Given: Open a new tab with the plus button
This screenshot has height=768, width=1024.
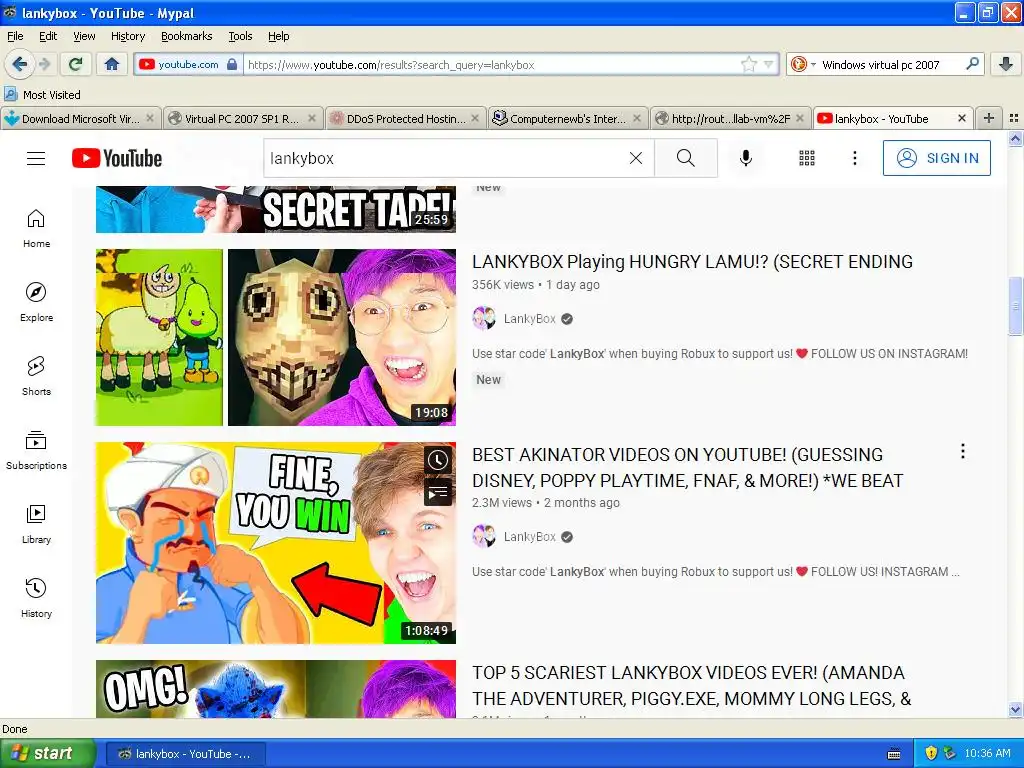Looking at the screenshot, I should tap(989, 118).
